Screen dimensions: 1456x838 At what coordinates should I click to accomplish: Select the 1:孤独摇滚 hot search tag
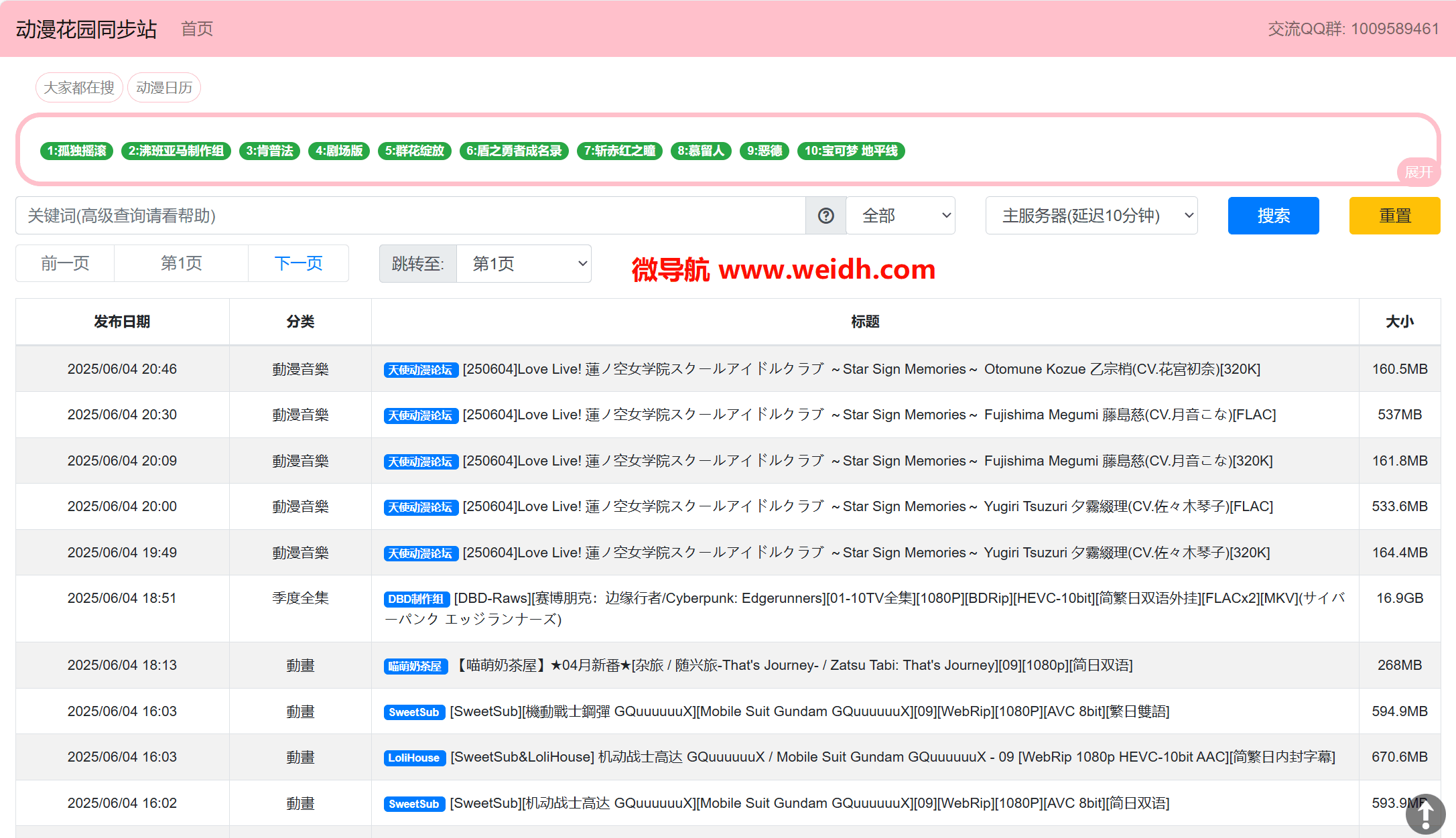[x=76, y=151]
